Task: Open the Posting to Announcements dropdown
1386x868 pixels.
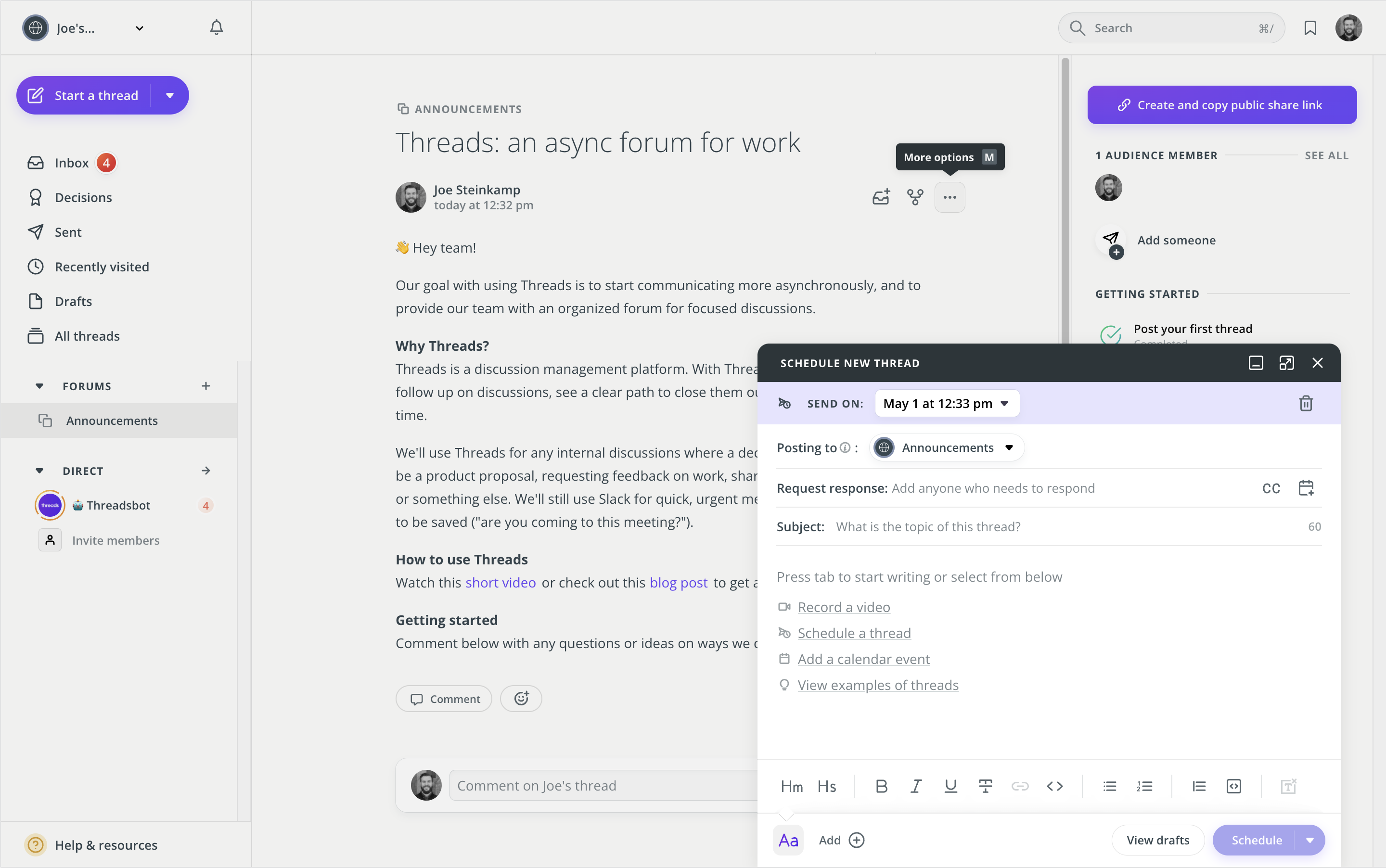Action: point(948,447)
